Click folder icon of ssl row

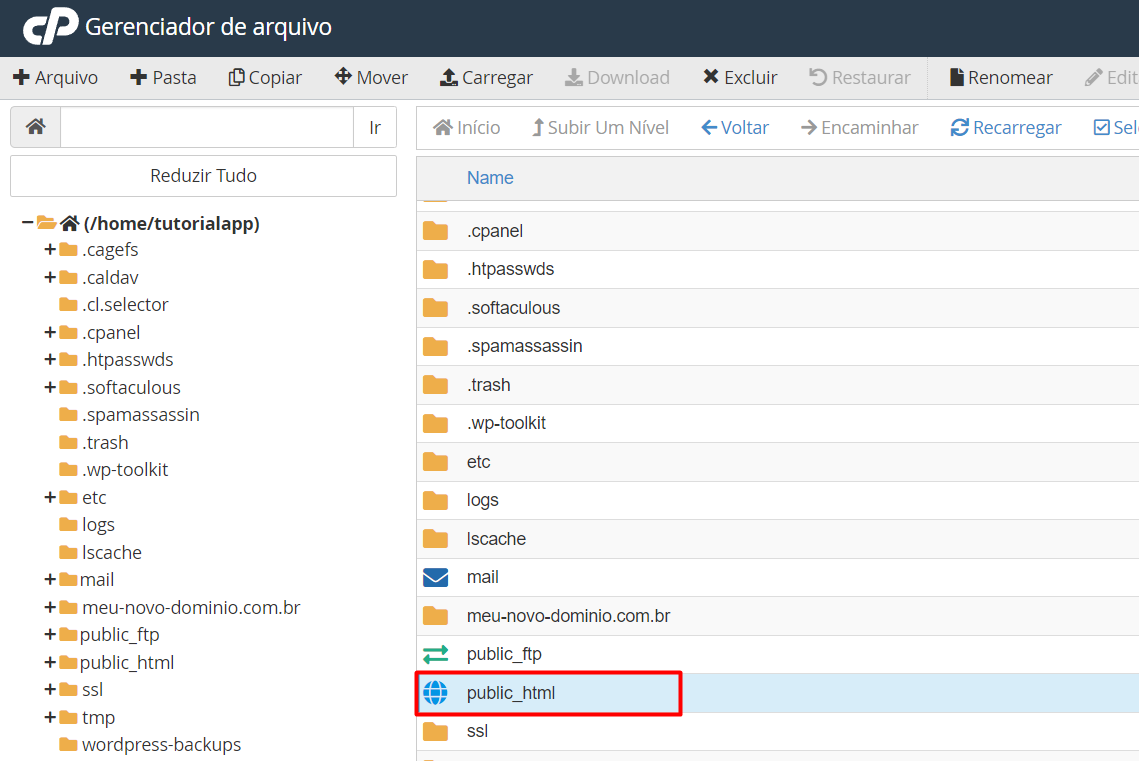(435, 731)
